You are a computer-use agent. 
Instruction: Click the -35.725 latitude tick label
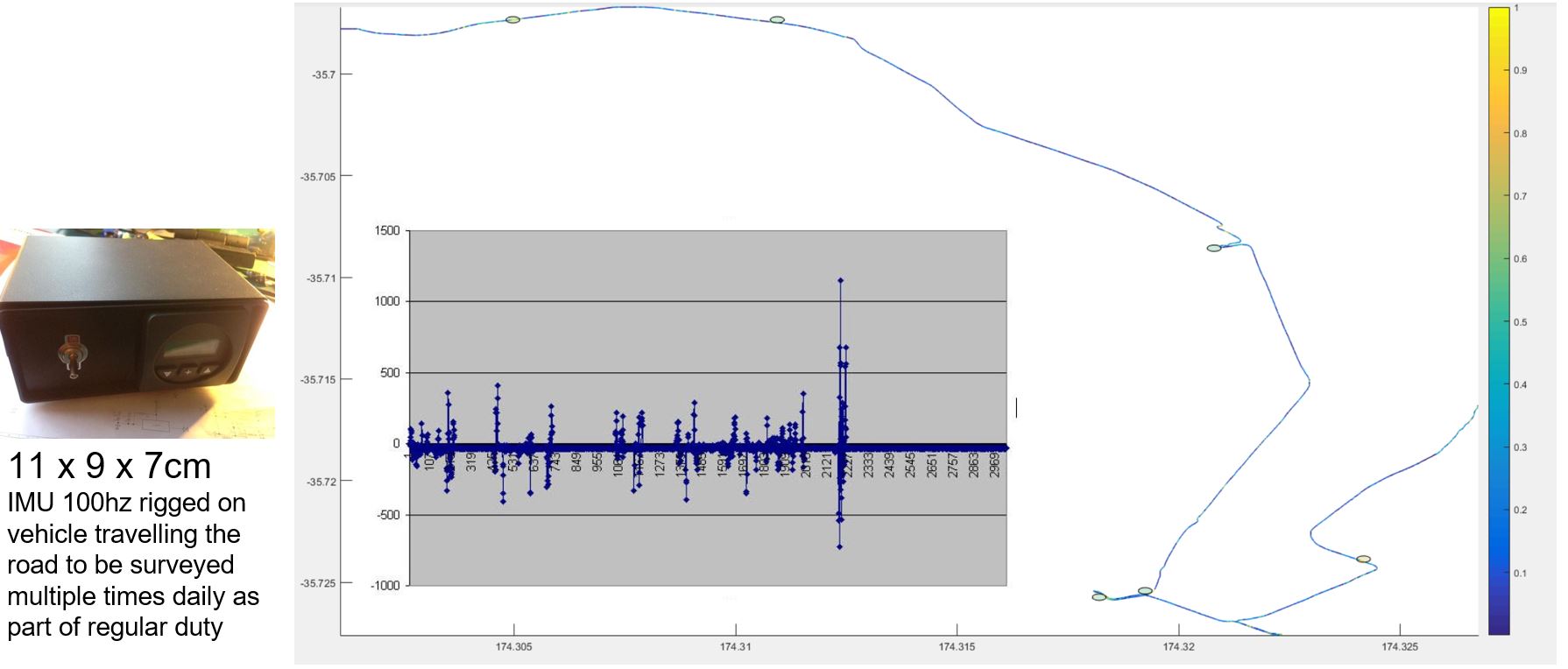click(318, 583)
